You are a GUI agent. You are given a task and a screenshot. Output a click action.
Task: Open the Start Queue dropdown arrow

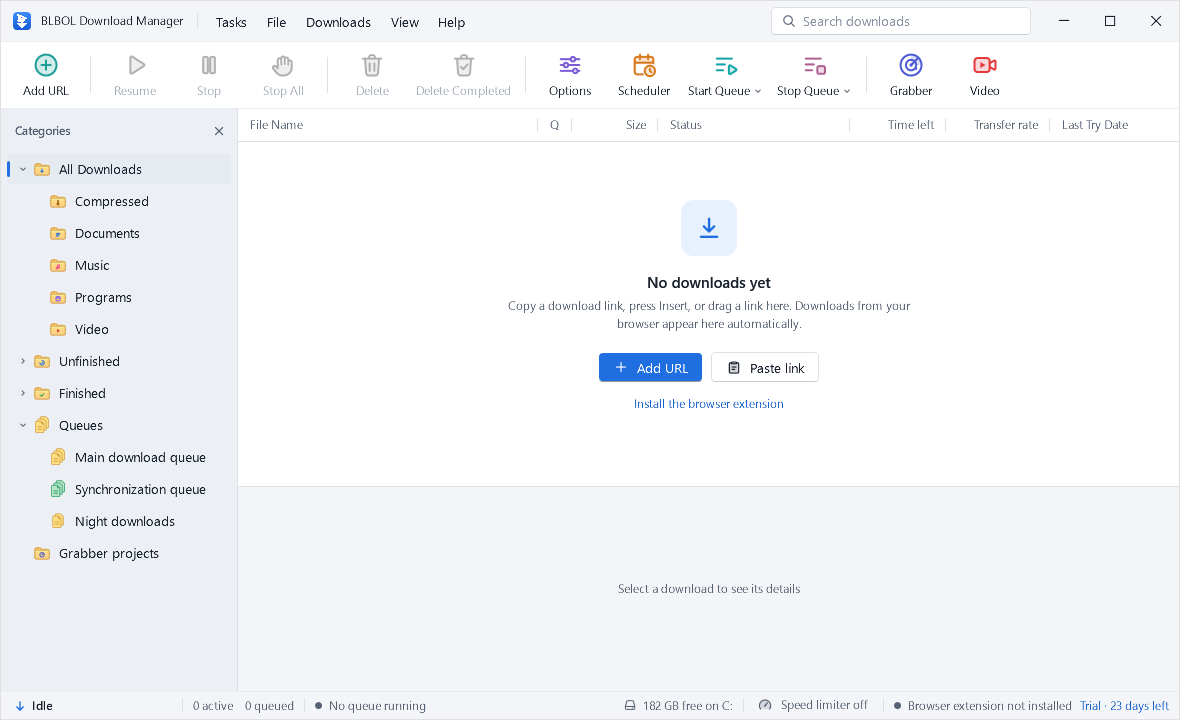(758, 91)
